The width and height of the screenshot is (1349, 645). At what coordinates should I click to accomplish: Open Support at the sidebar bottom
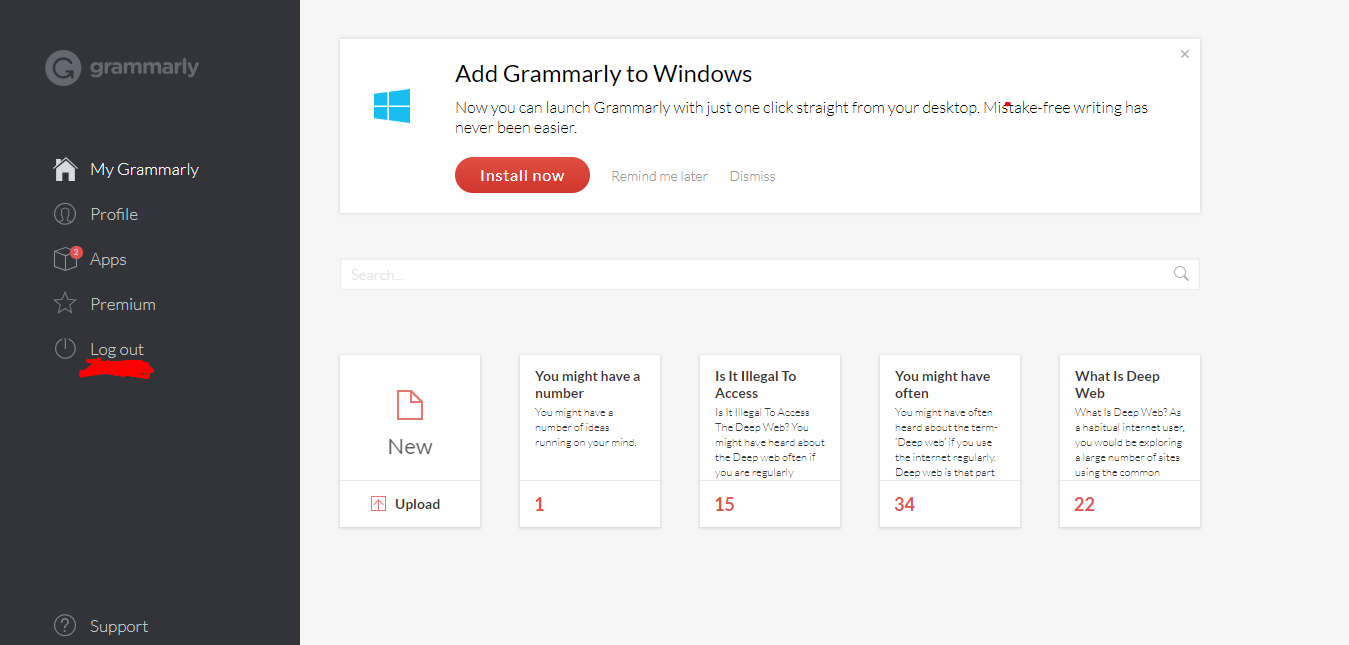coord(119,626)
